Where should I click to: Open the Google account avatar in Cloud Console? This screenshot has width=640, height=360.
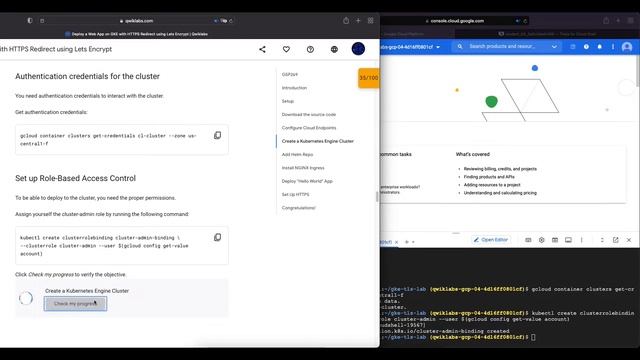[x=627, y=47]
